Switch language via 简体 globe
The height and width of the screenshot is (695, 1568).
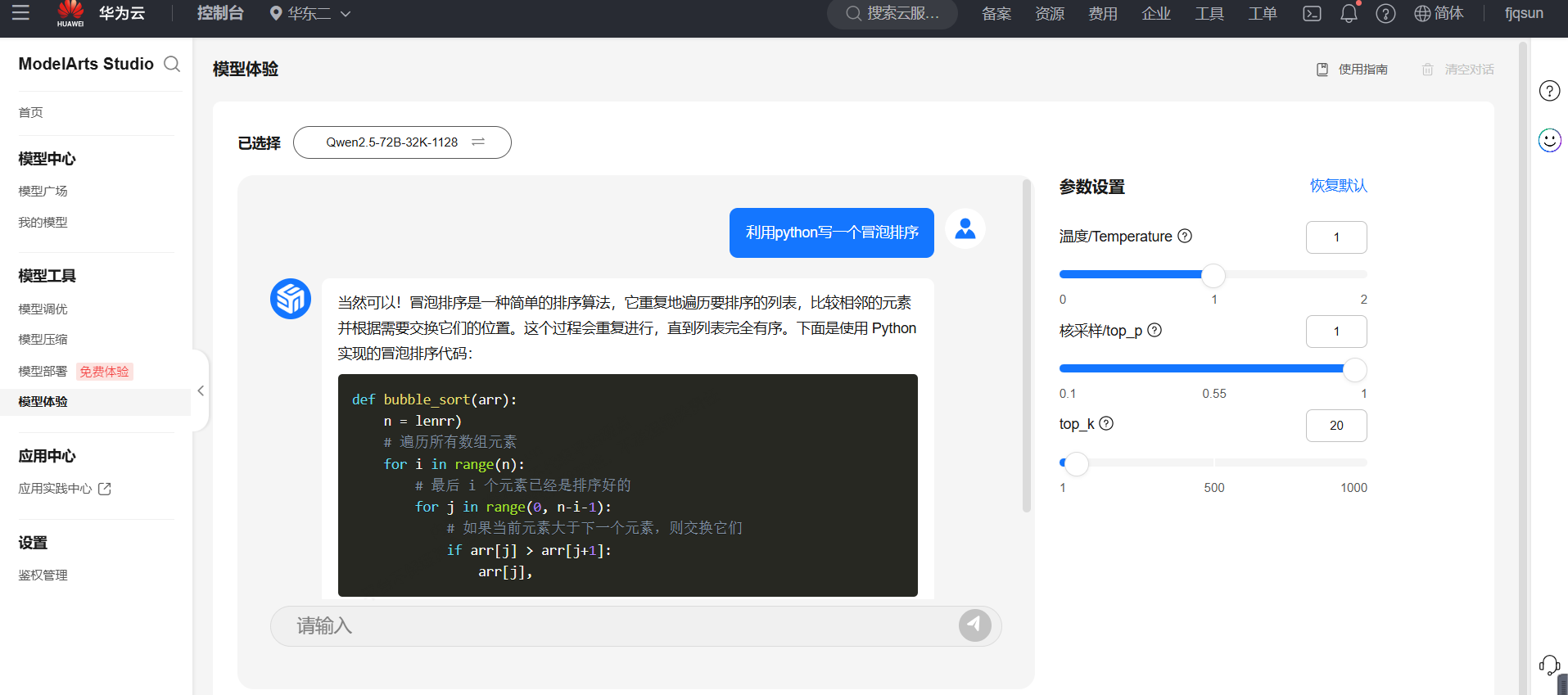pyautogui.click(x=1439, y=13)
